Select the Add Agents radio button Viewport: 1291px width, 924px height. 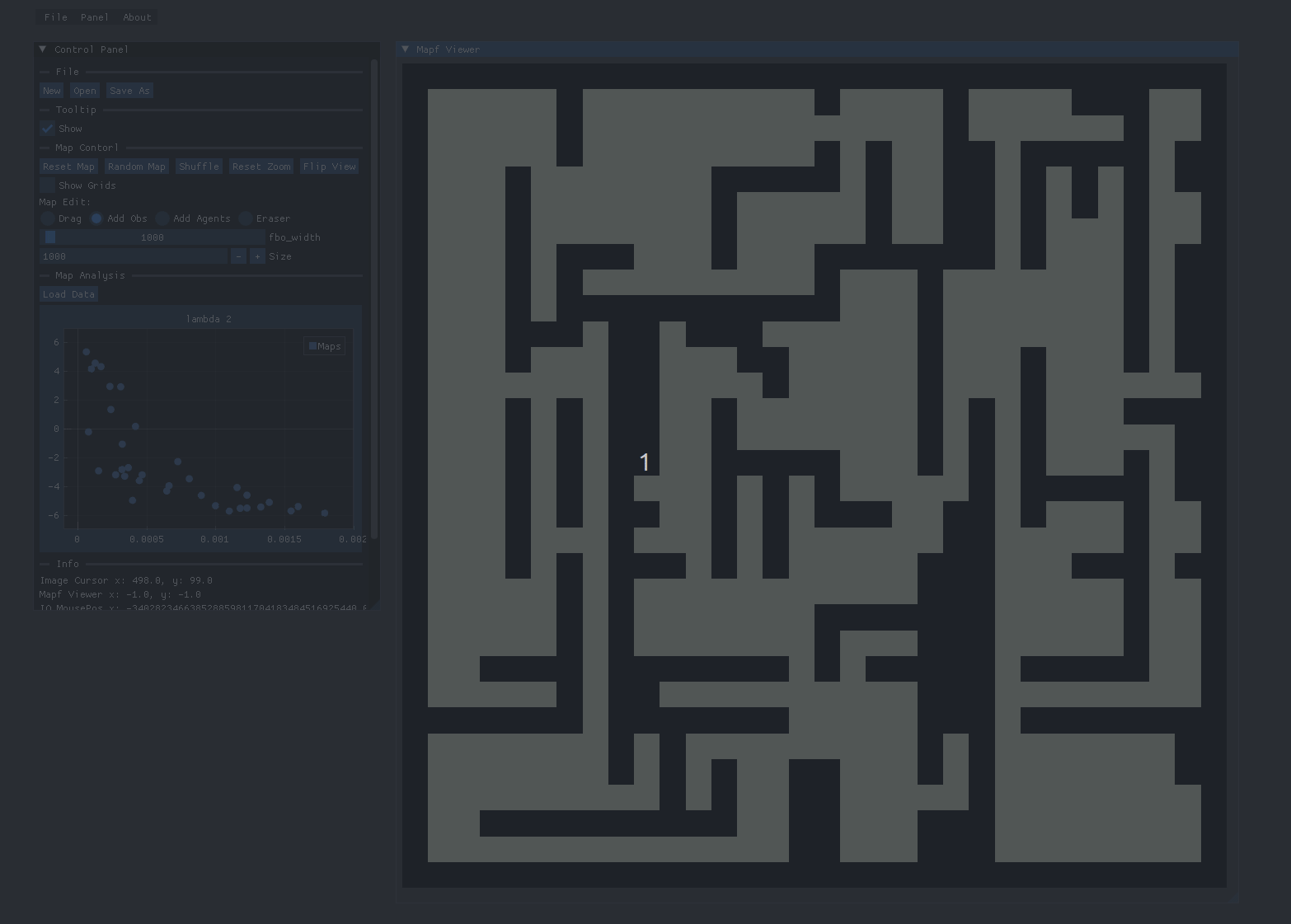(162, 218)
